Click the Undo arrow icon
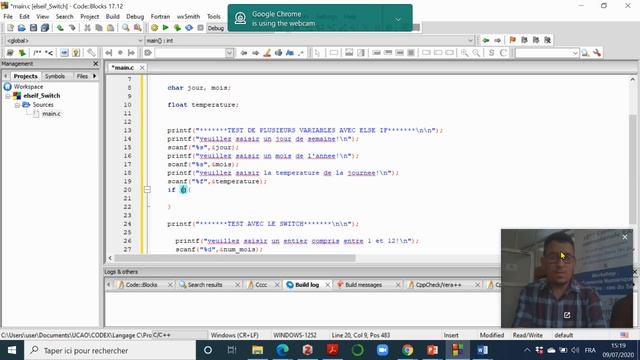 pos(60,28)
